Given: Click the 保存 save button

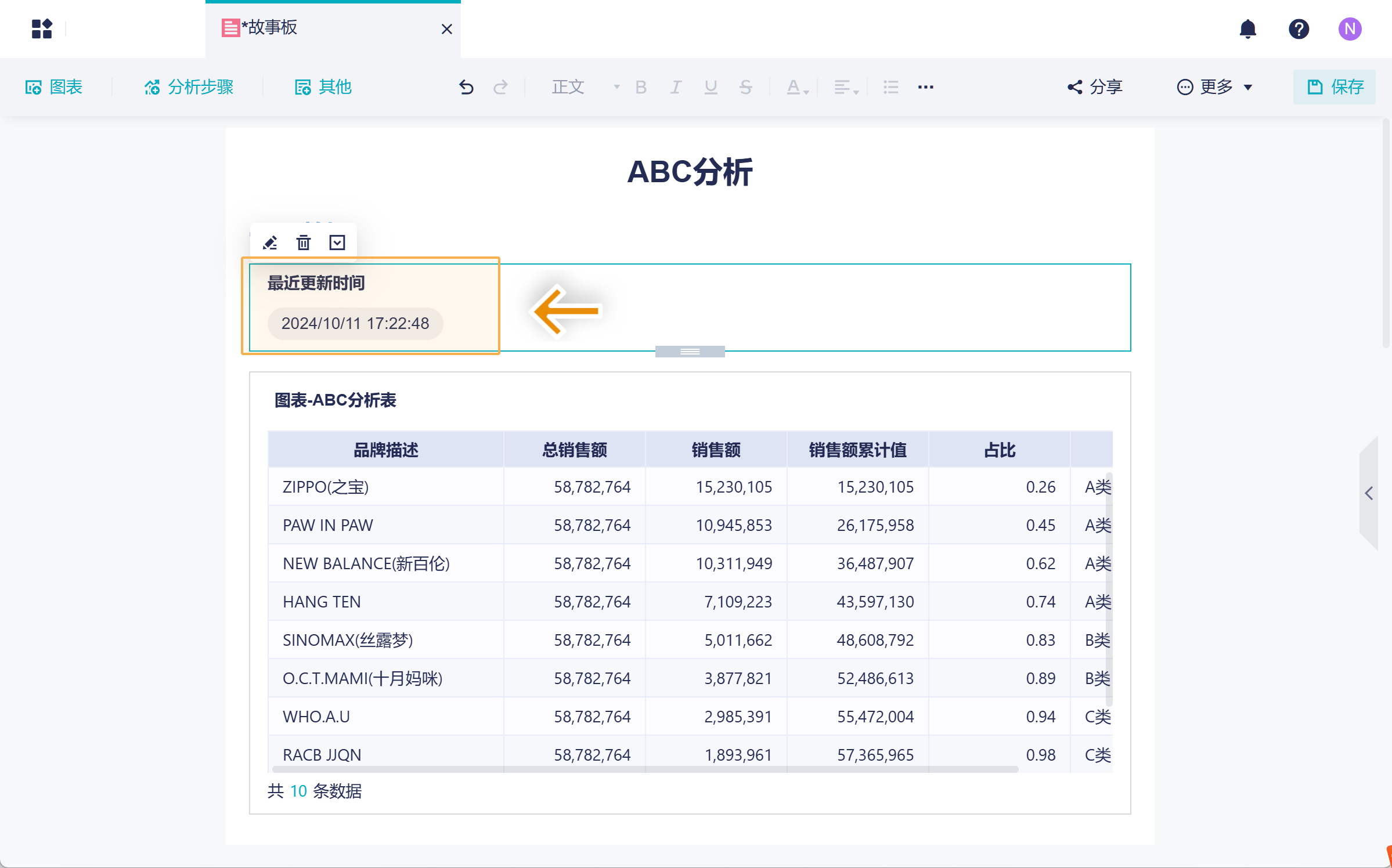Looking at the screenshot, I should [x=1335, y=87].
